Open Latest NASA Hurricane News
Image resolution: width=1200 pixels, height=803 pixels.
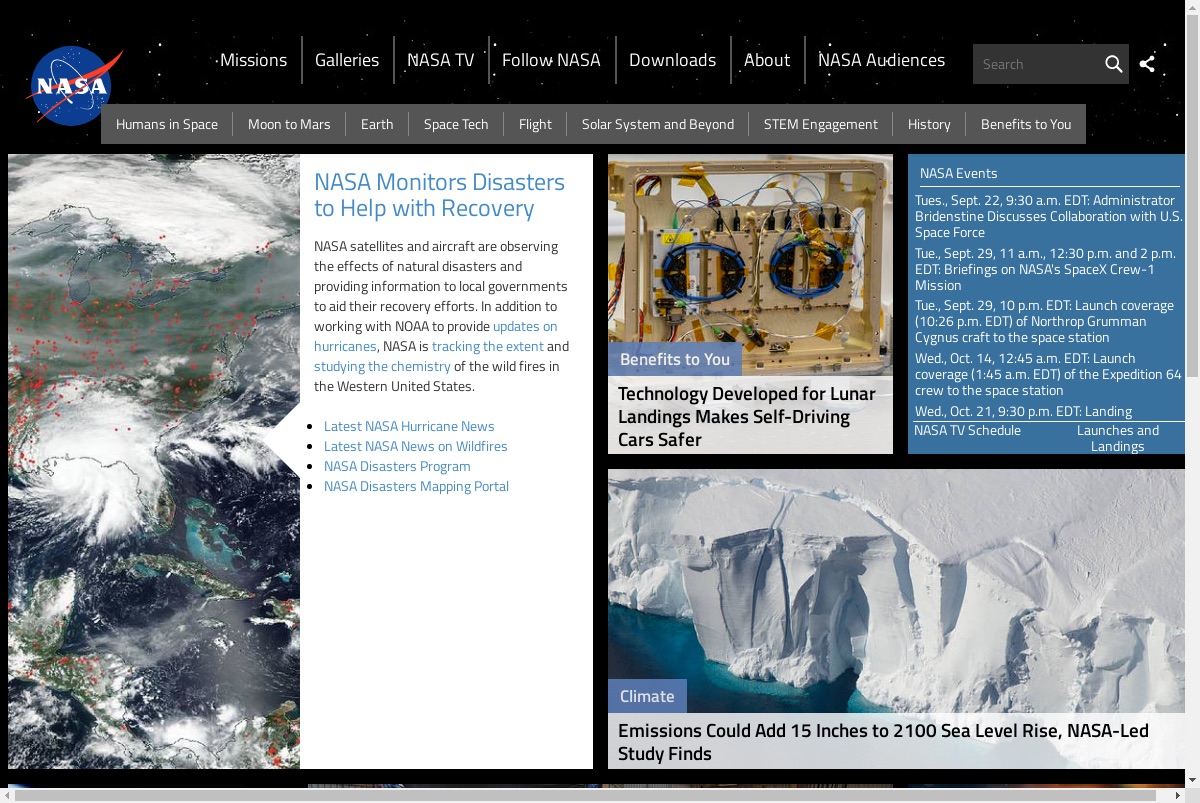tap(409, 426)
